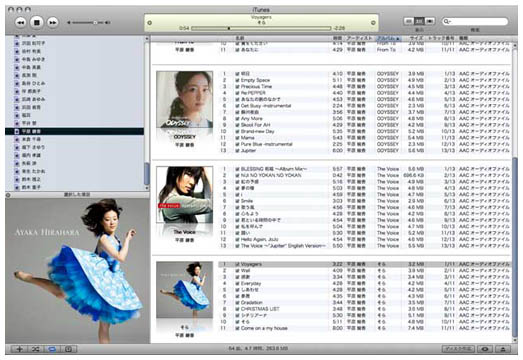Click the burn disc button
This screenshot has width=523, height=360.
coord(458,349)
